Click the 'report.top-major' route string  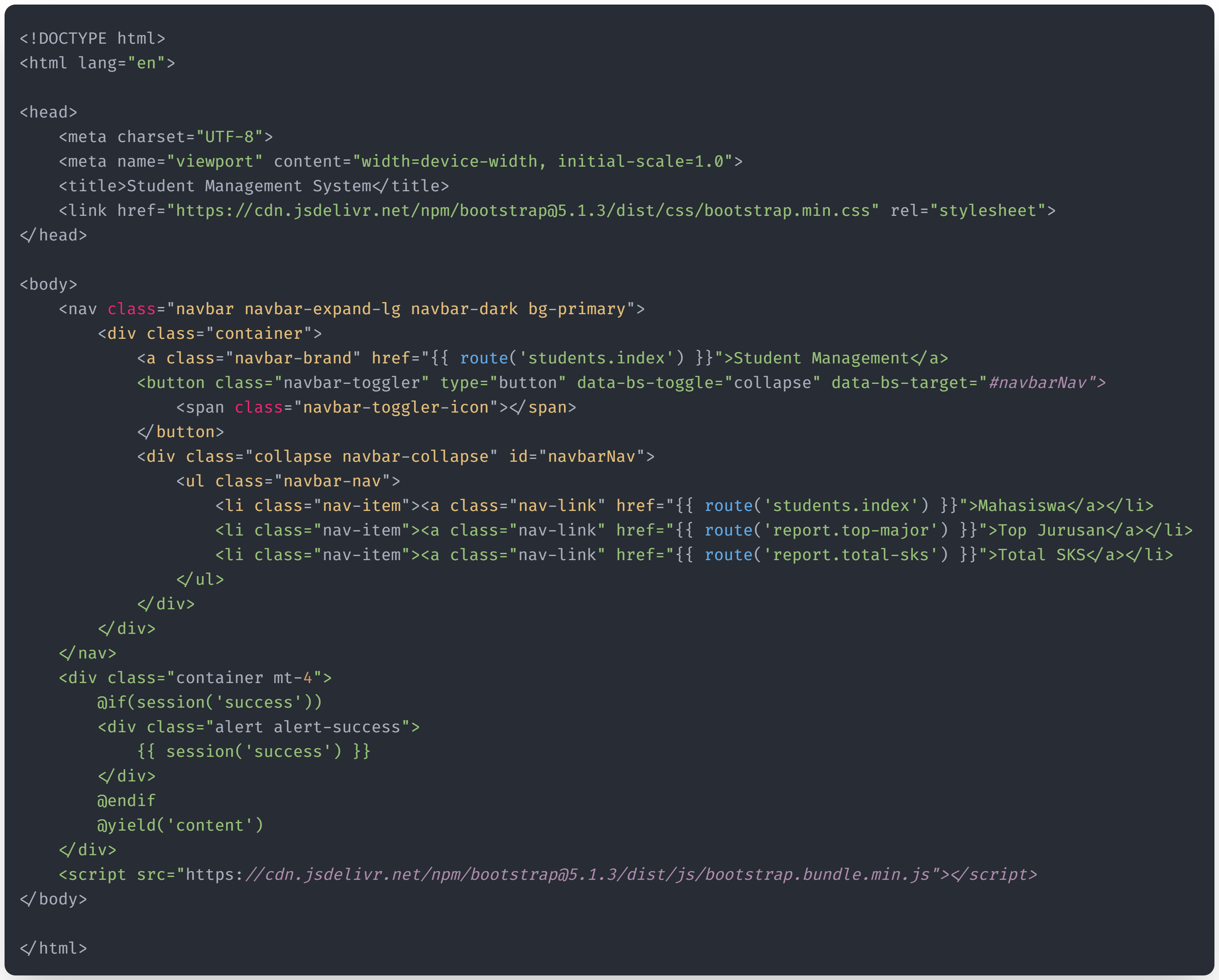[x=851, y=530]
